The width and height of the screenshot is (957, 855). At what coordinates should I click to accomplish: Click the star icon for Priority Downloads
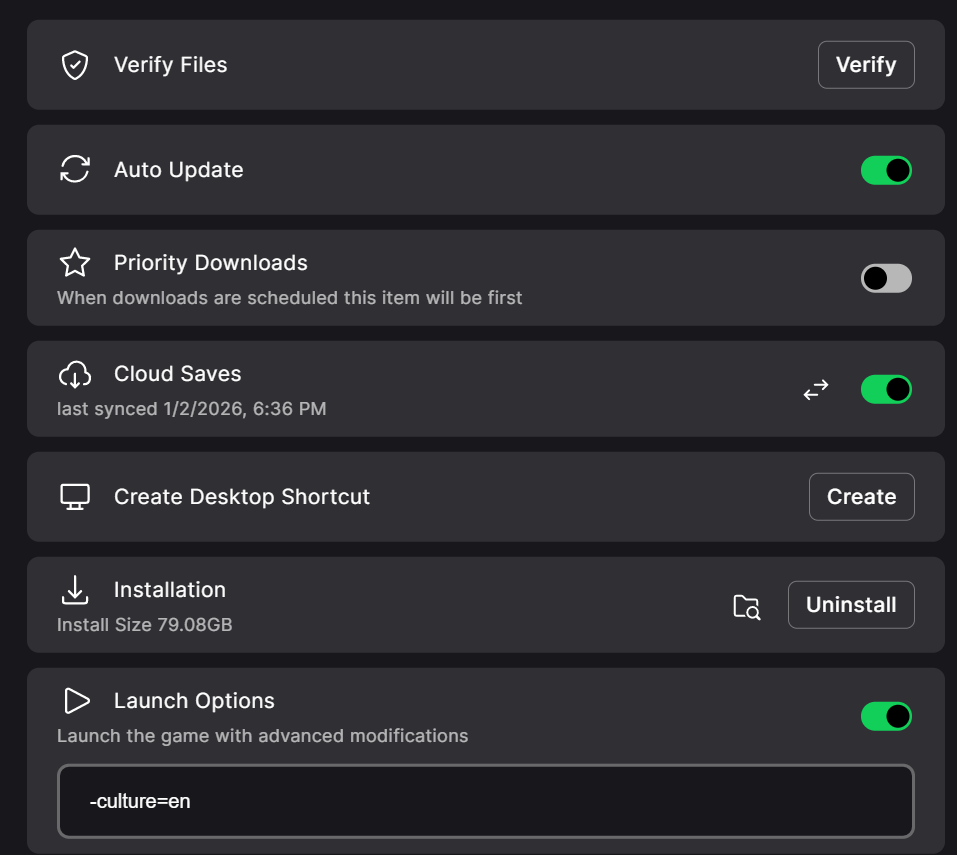coord(75,263)
